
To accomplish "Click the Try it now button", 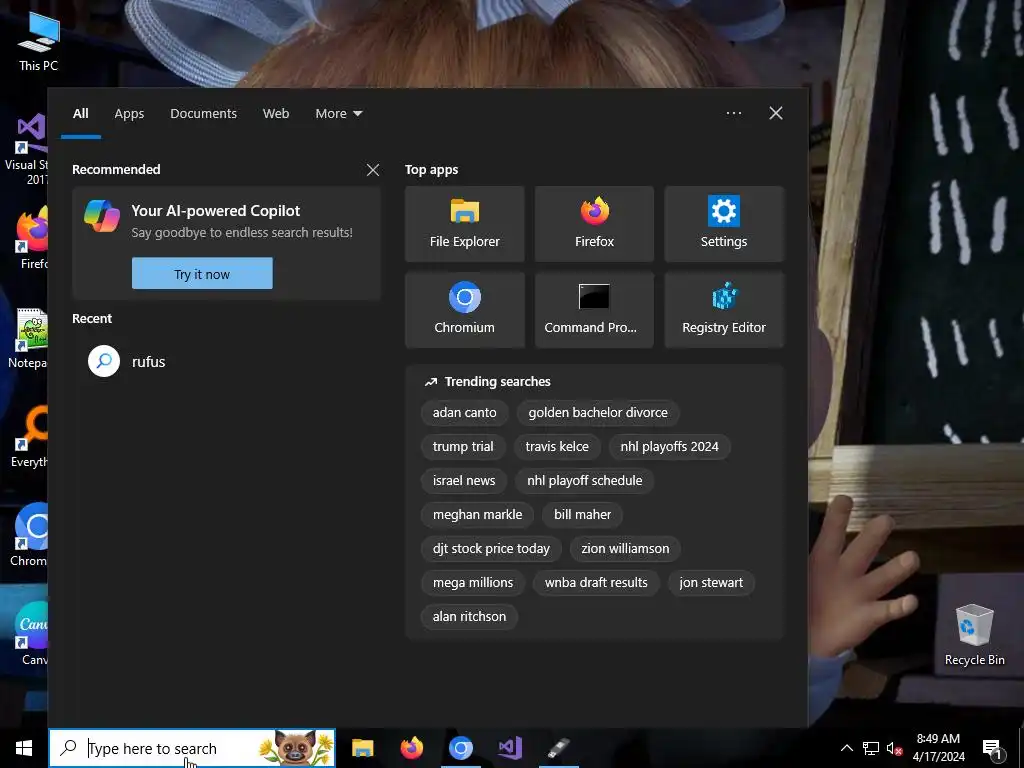I will tap(202, 274).
